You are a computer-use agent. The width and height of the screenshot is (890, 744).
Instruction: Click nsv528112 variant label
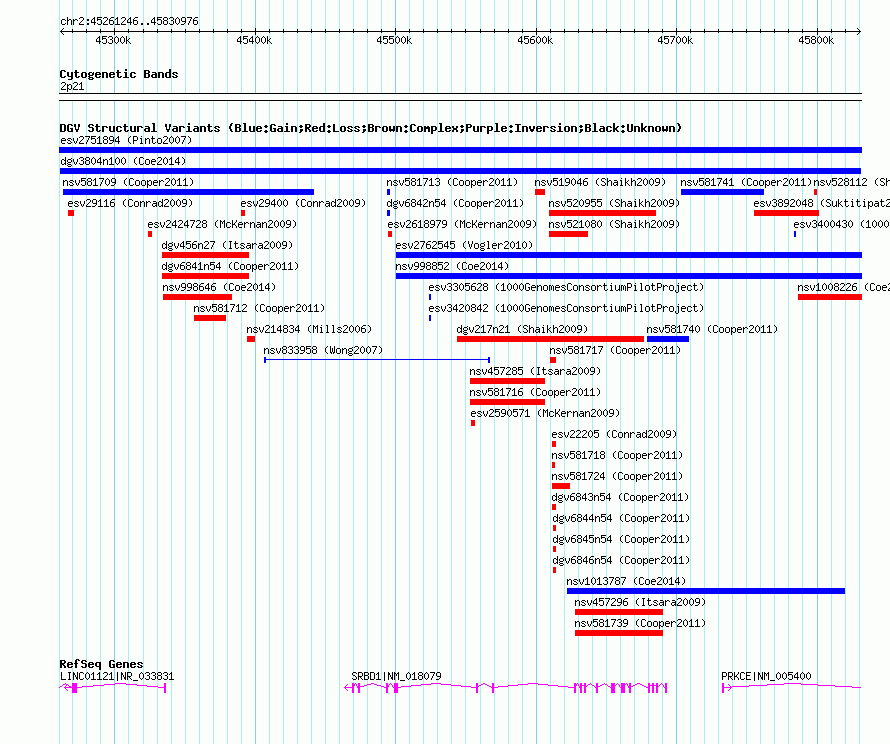[851, 182]
